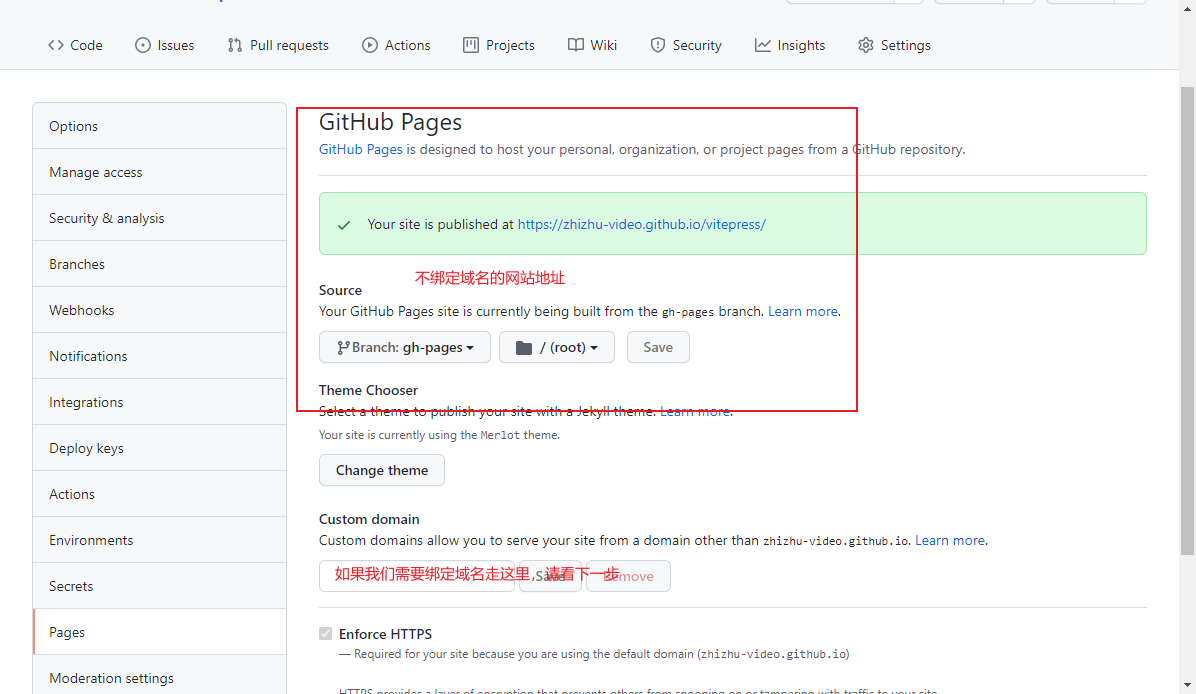Open the Settings tab
Viewport: 1196px width, 694px height.
[x=894, y=45]
